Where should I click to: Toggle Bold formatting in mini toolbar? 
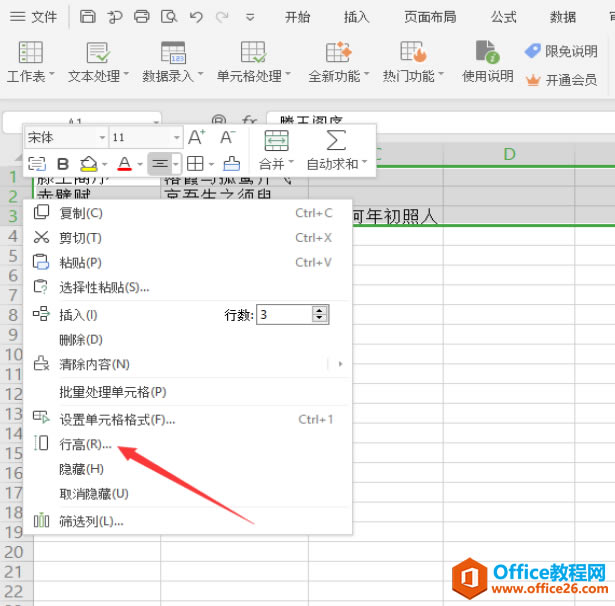[x=63, y=164]
